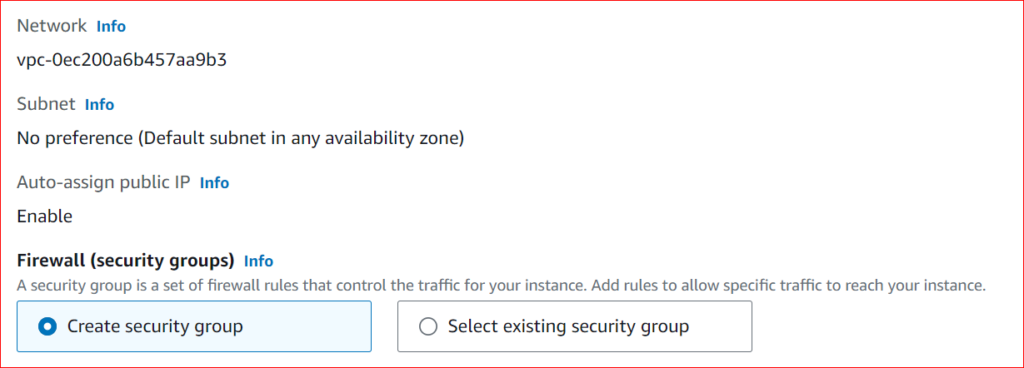This screenshot has height=368, width=1024.
Task: Open the Info link beside Subnet
Action: (x=99, y=104)
